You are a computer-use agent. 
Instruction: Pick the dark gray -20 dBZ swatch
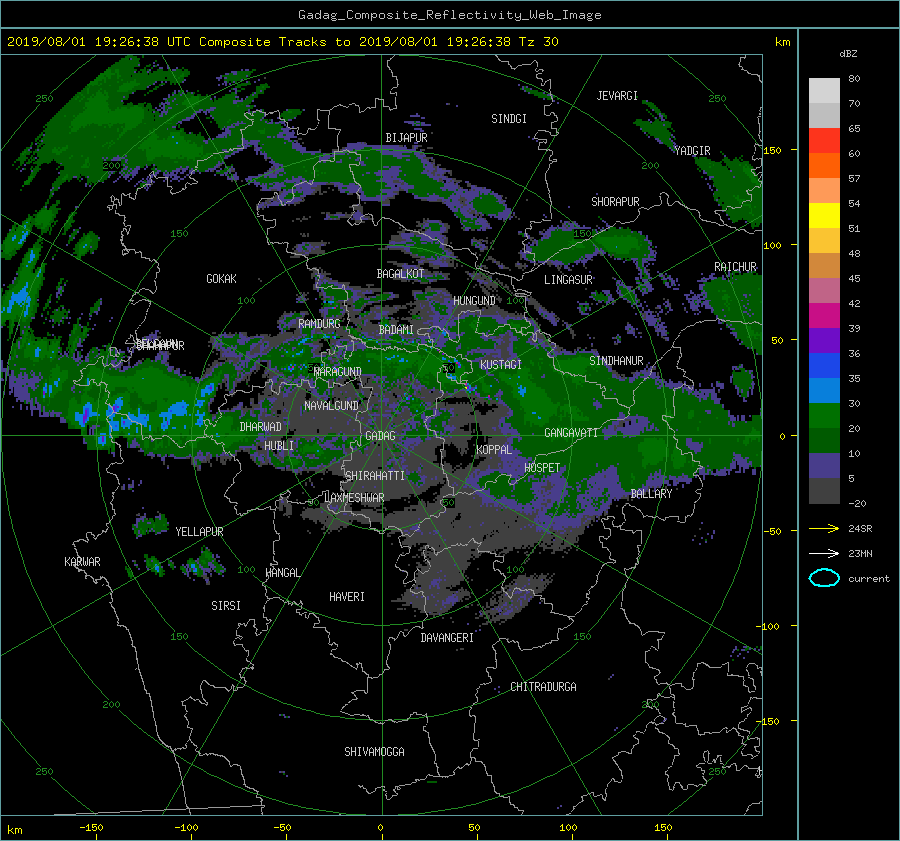coord(824,491)
